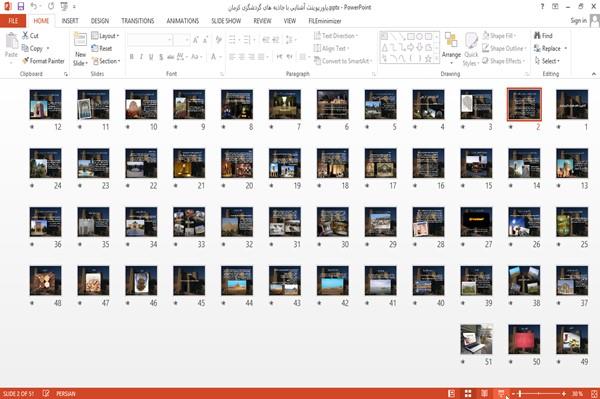Open the Arrange menu
This screenshot has width=600, height=399.
[x=451, y=47]
